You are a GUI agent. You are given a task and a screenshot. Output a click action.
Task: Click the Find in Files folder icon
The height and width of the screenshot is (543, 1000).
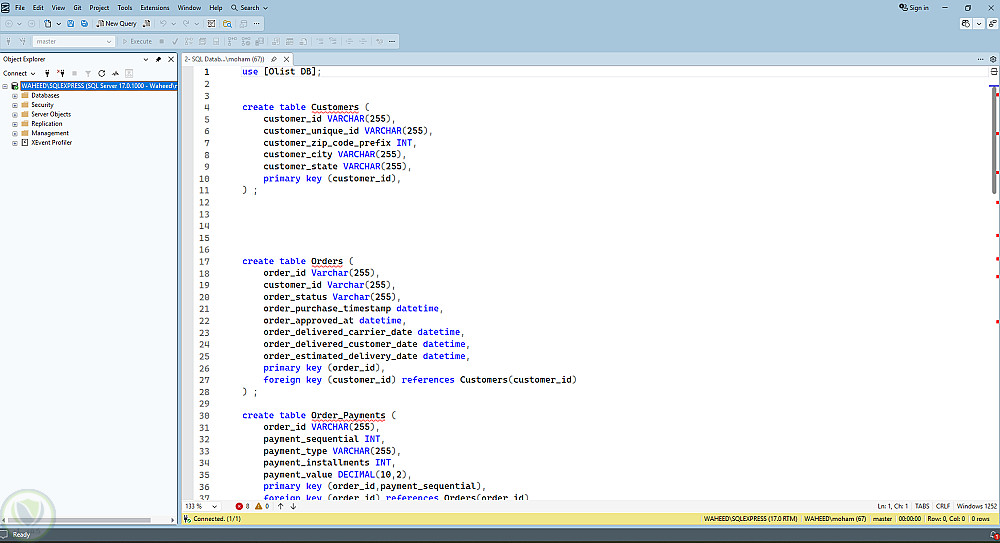[x=227, y=24]
